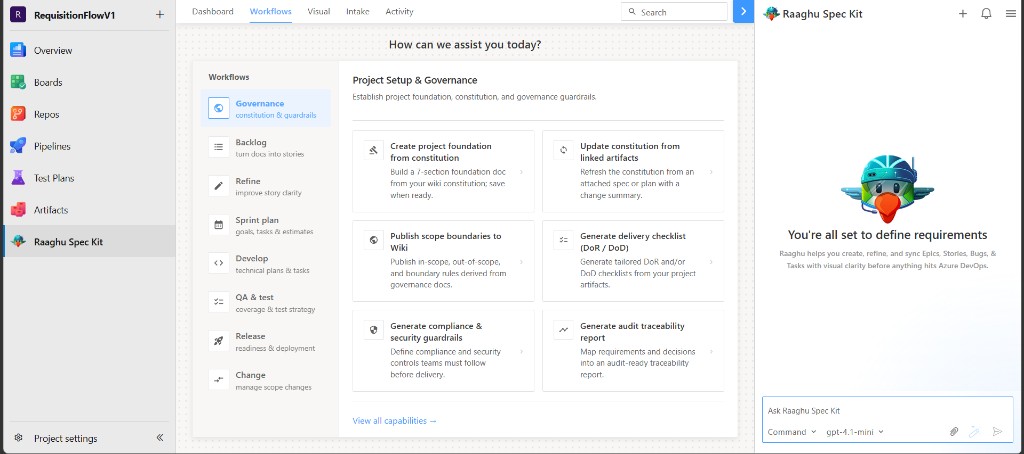
Task: Select the QA & test checklist icon
Action: tap(219, 302)
